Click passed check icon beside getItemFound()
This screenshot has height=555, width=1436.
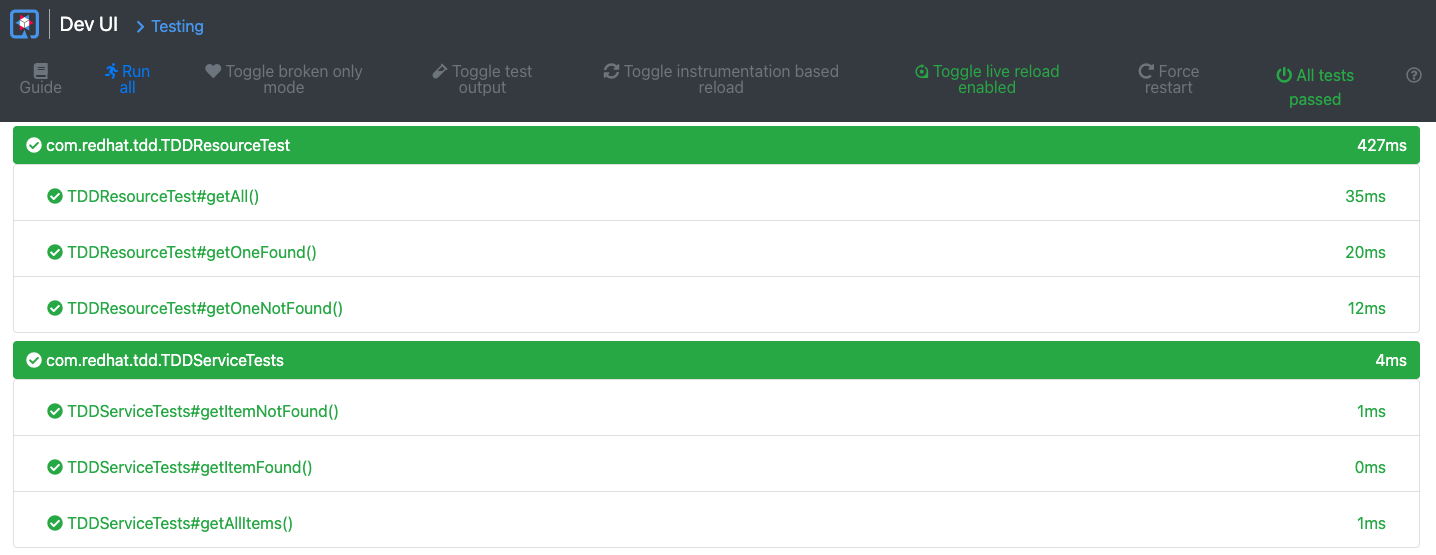coord(55,467)
